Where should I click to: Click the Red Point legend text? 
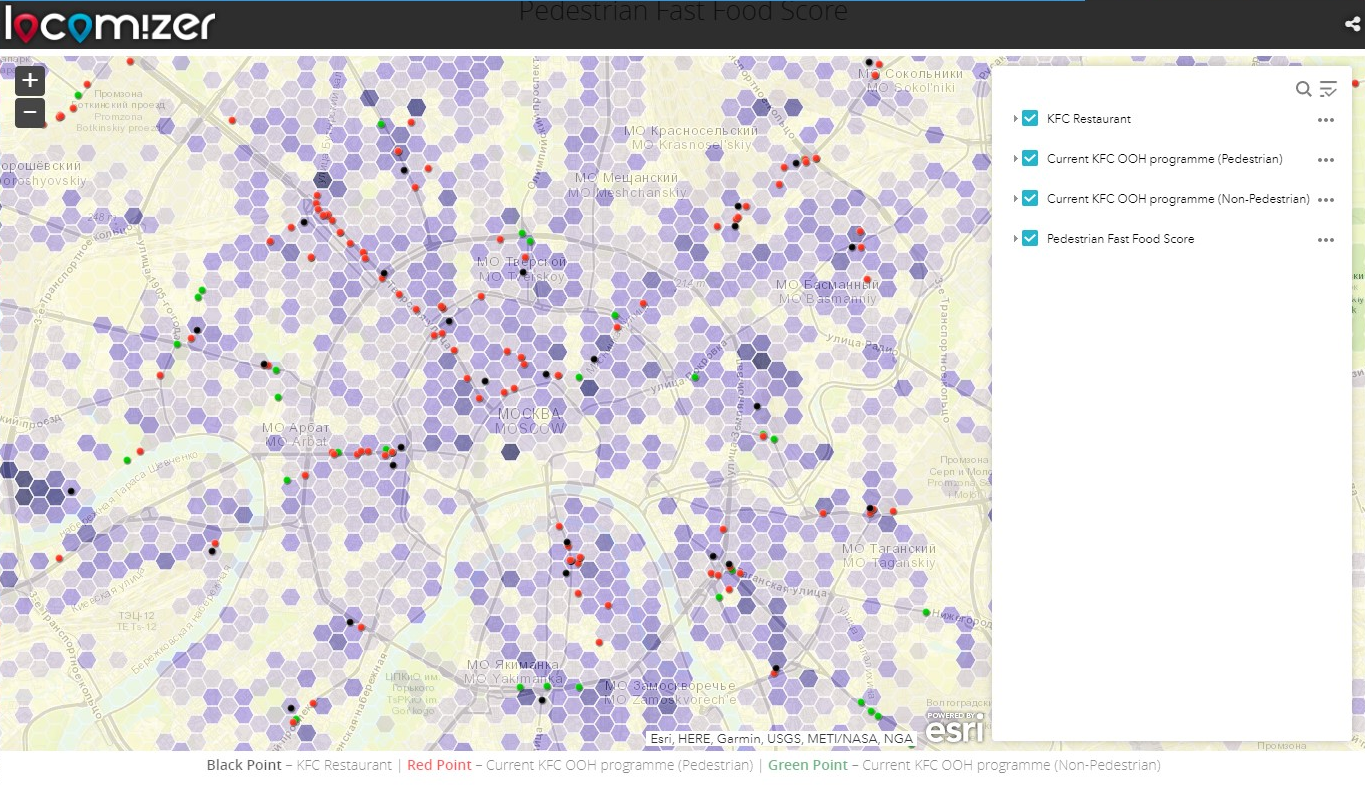click(x=439, y=765)
